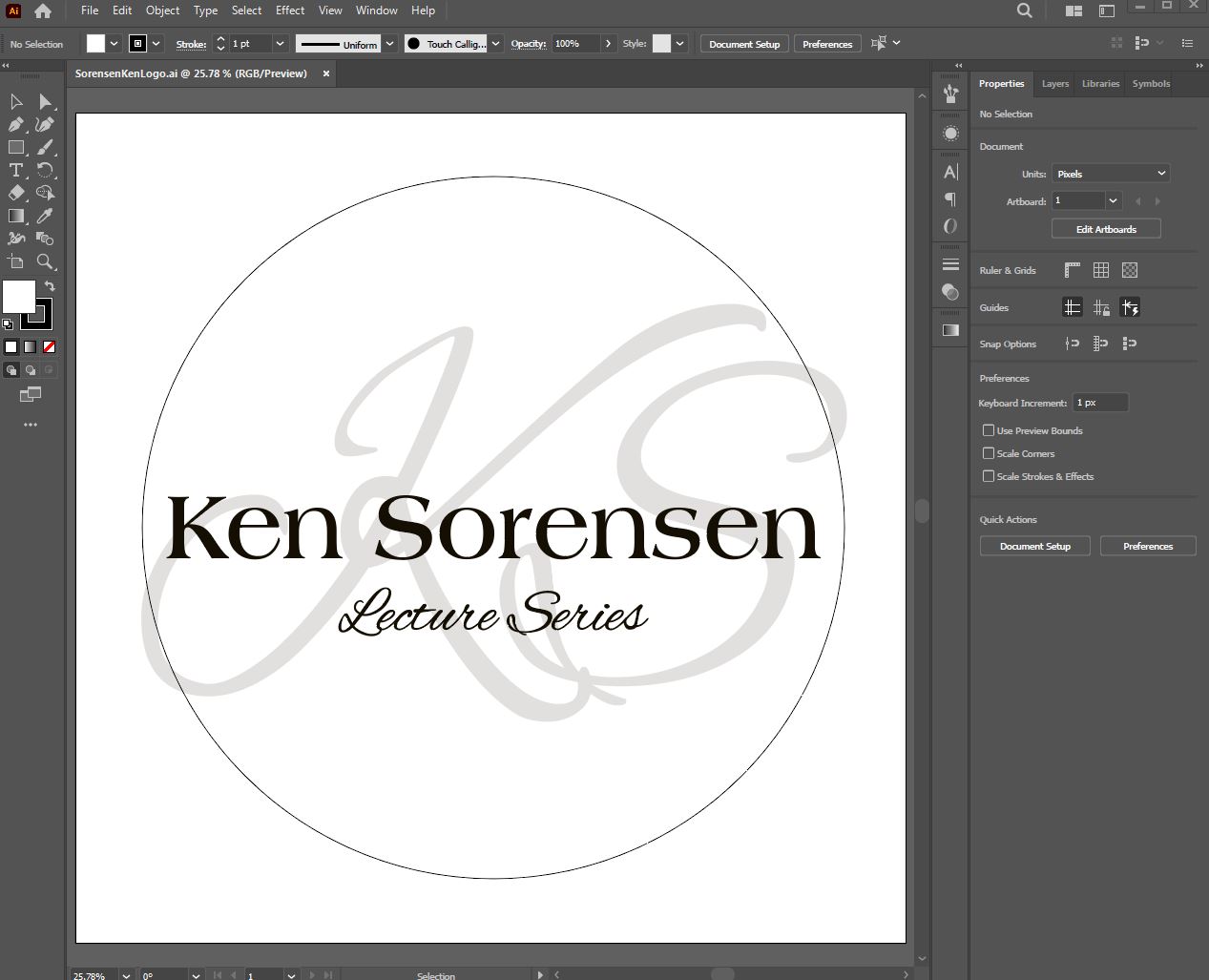Open the Stroke panel icon

[x=950, y=265]
